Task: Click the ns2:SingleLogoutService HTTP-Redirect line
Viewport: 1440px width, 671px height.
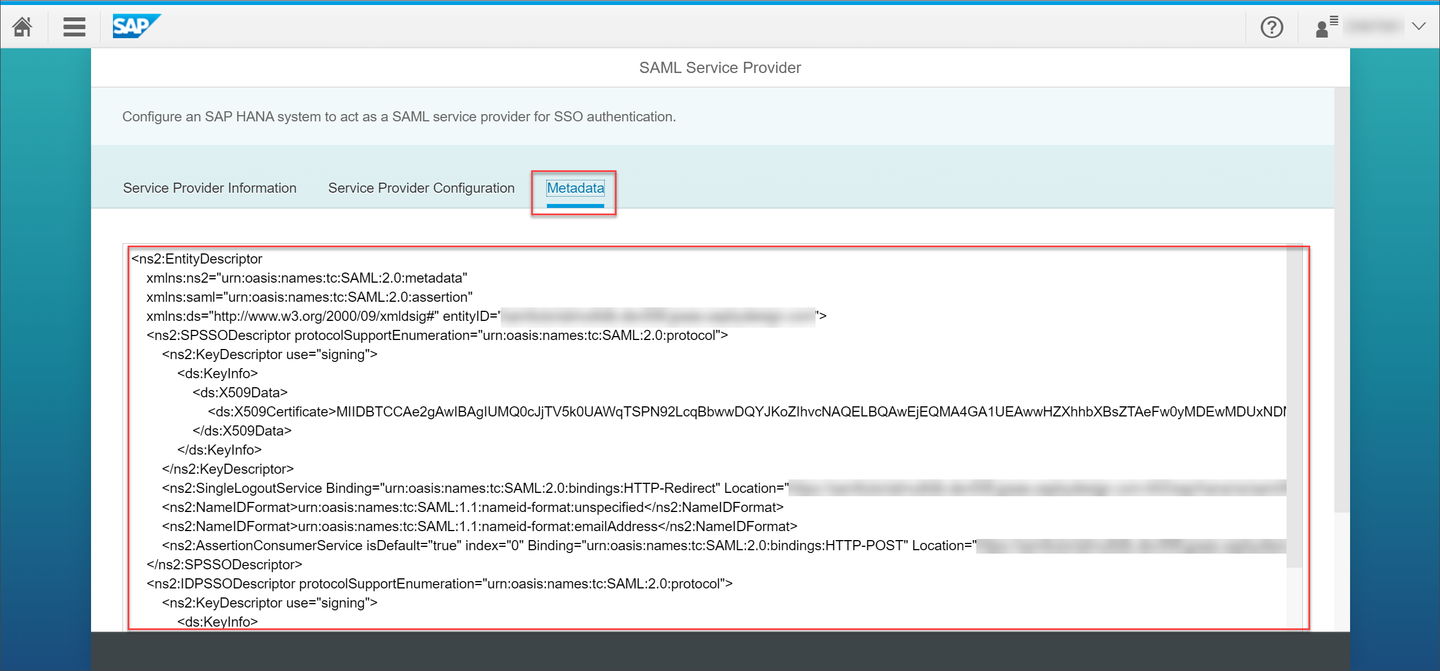Action: (x=723, y=488)
